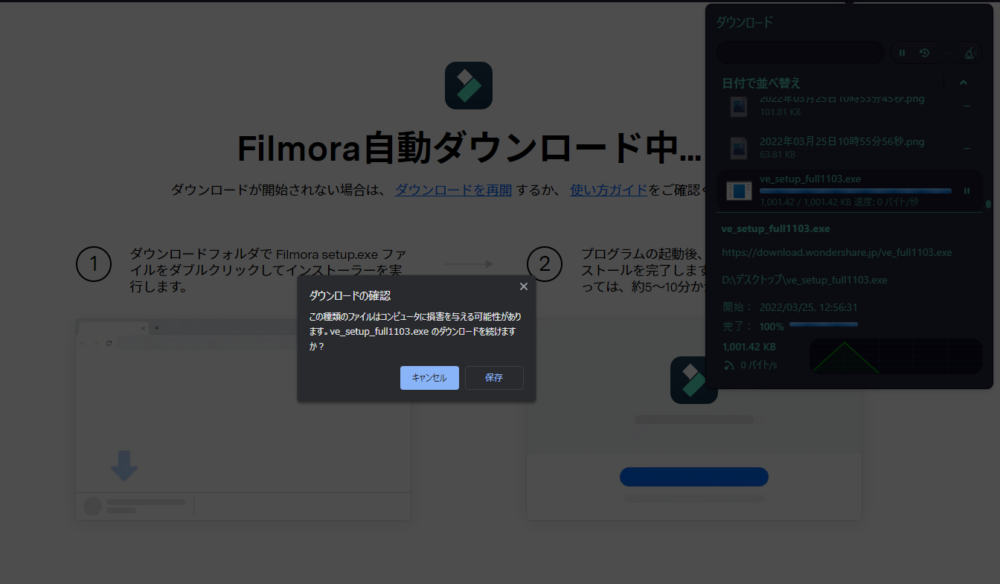The width and height of the screenshot is (1000, 584).
Task: Pause all downloads using the toolbar pause icon
Action: point(902,52)
